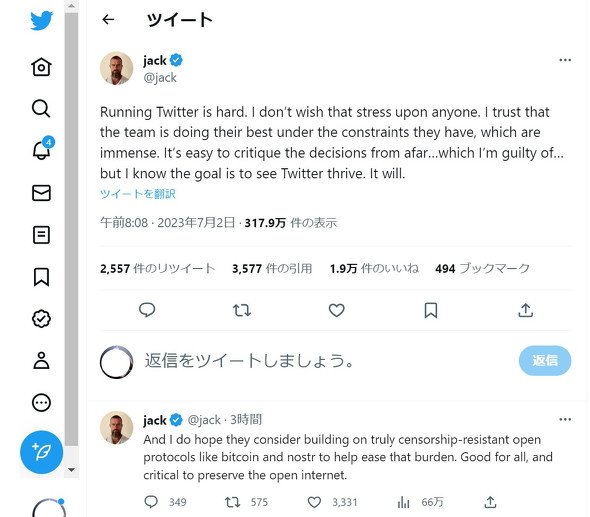This screenshot has height=517, width=590.
Task: Open the search magnifier in sidebar
Action: point(41,109)
